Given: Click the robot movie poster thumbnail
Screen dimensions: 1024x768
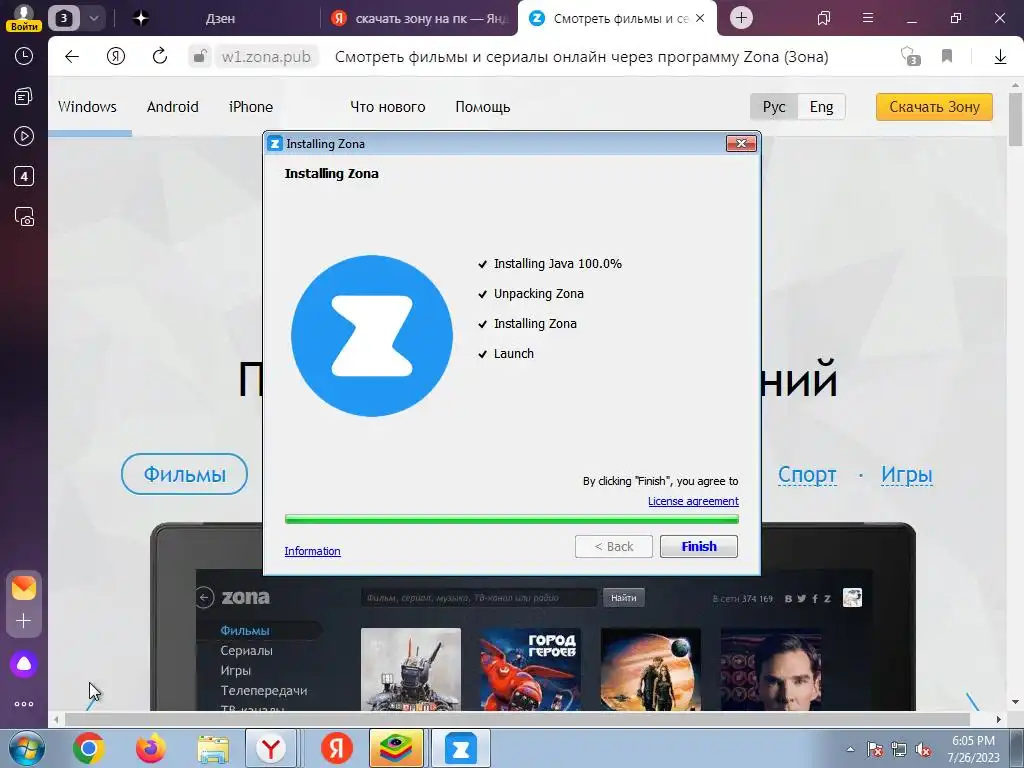Looking at the screenshot, I should pos(411,669).
